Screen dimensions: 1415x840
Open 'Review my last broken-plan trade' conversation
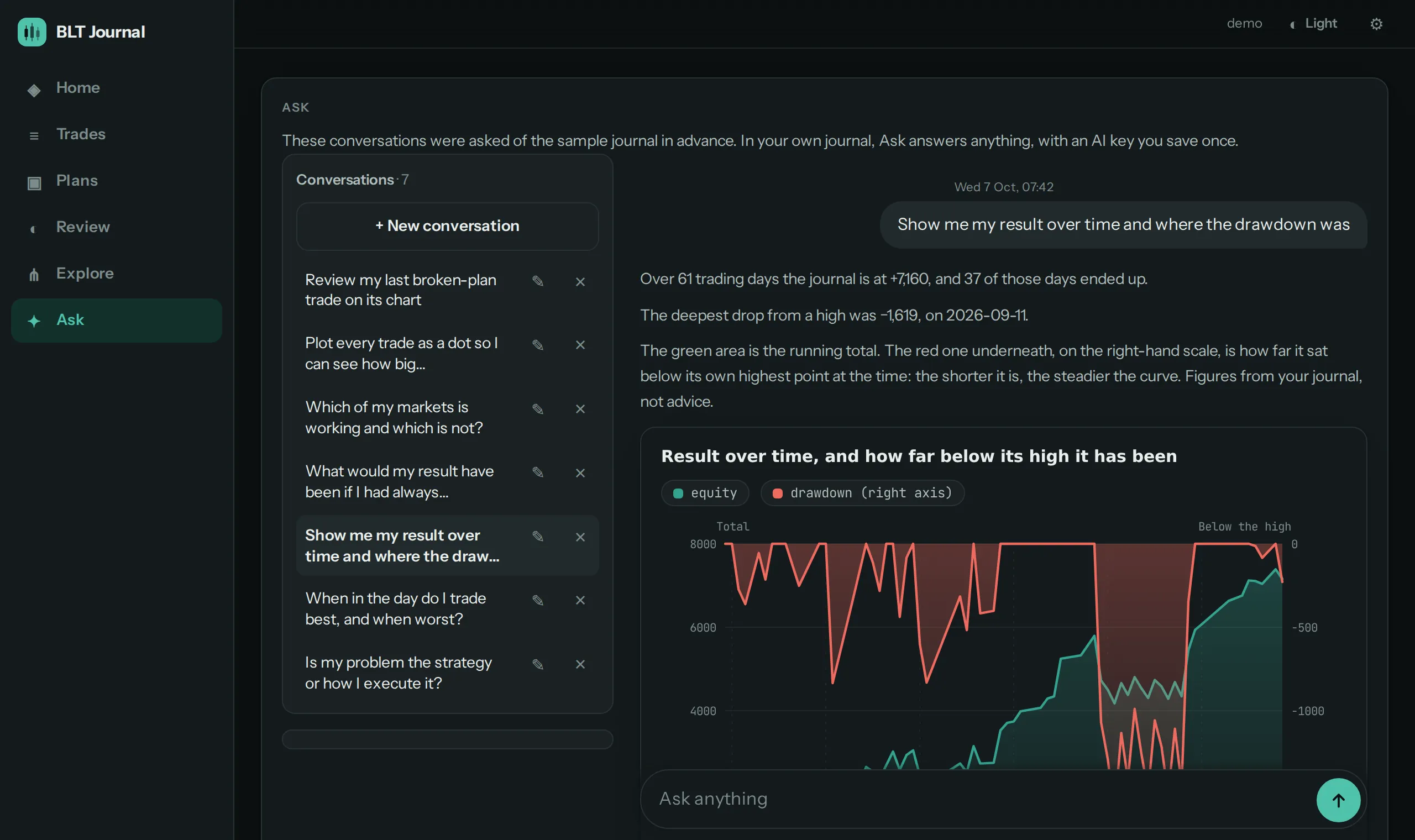coord(401,290)
